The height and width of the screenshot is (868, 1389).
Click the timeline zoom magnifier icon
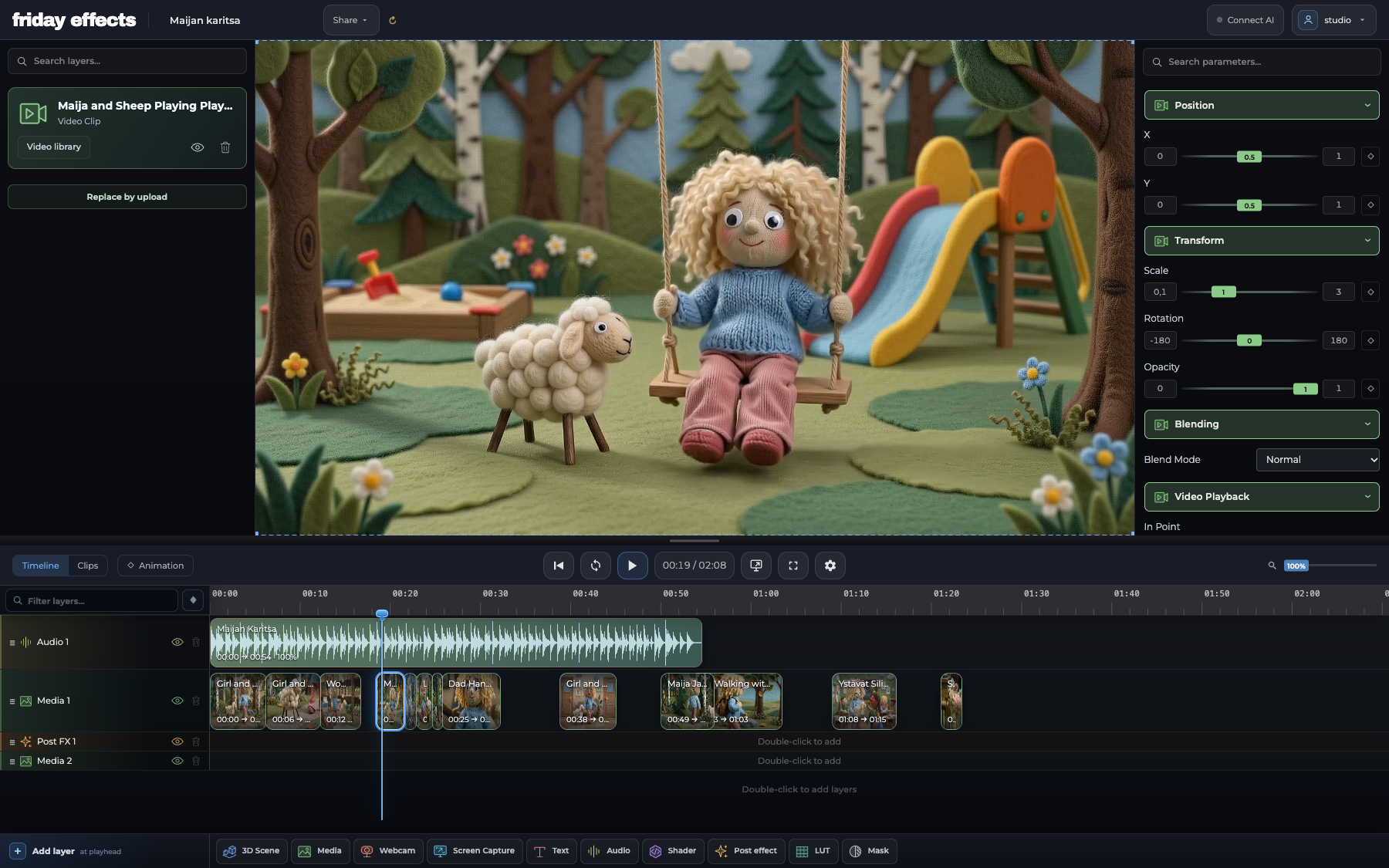click(1272, 566)
